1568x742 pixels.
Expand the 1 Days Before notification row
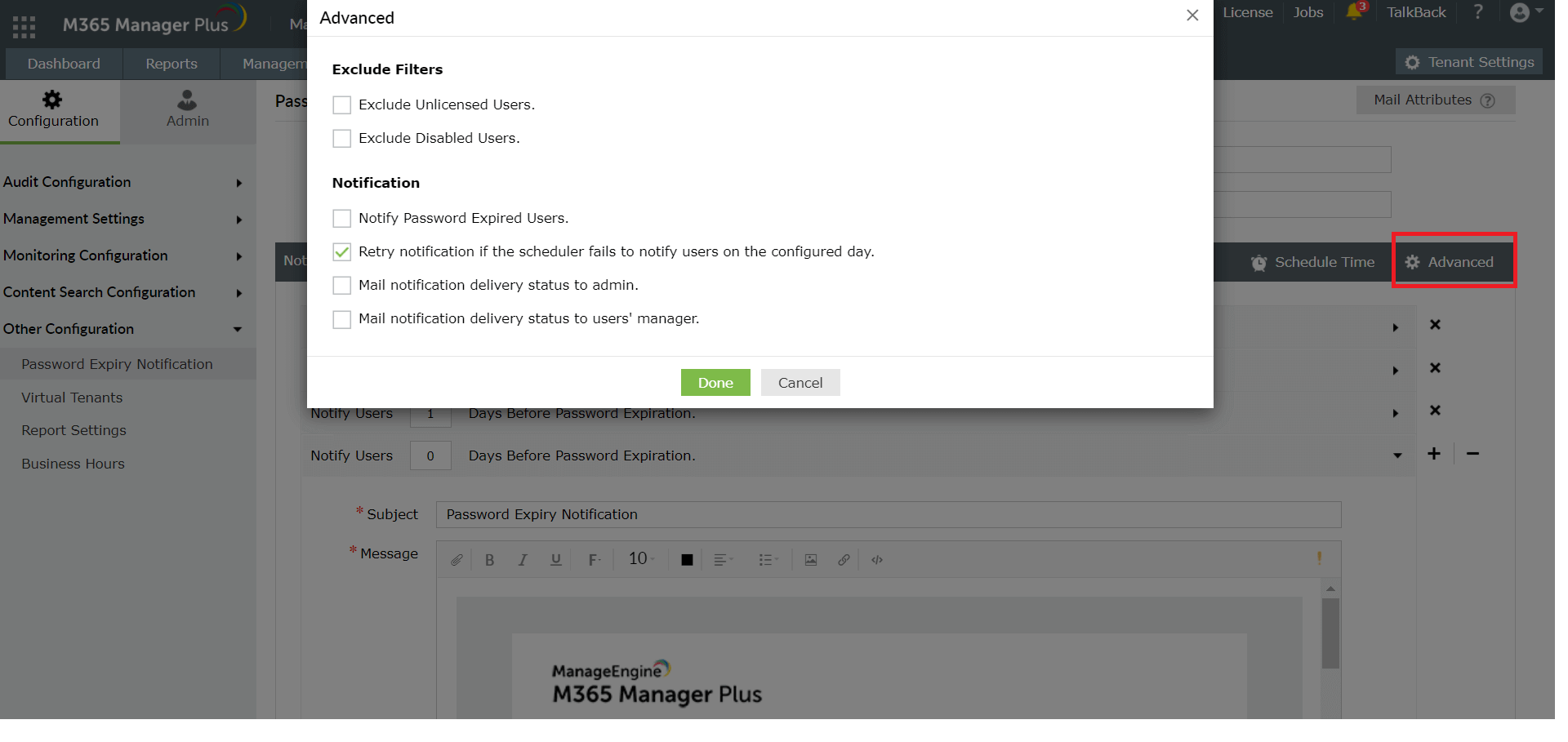pyautogui.click(x=1396, y=413)
